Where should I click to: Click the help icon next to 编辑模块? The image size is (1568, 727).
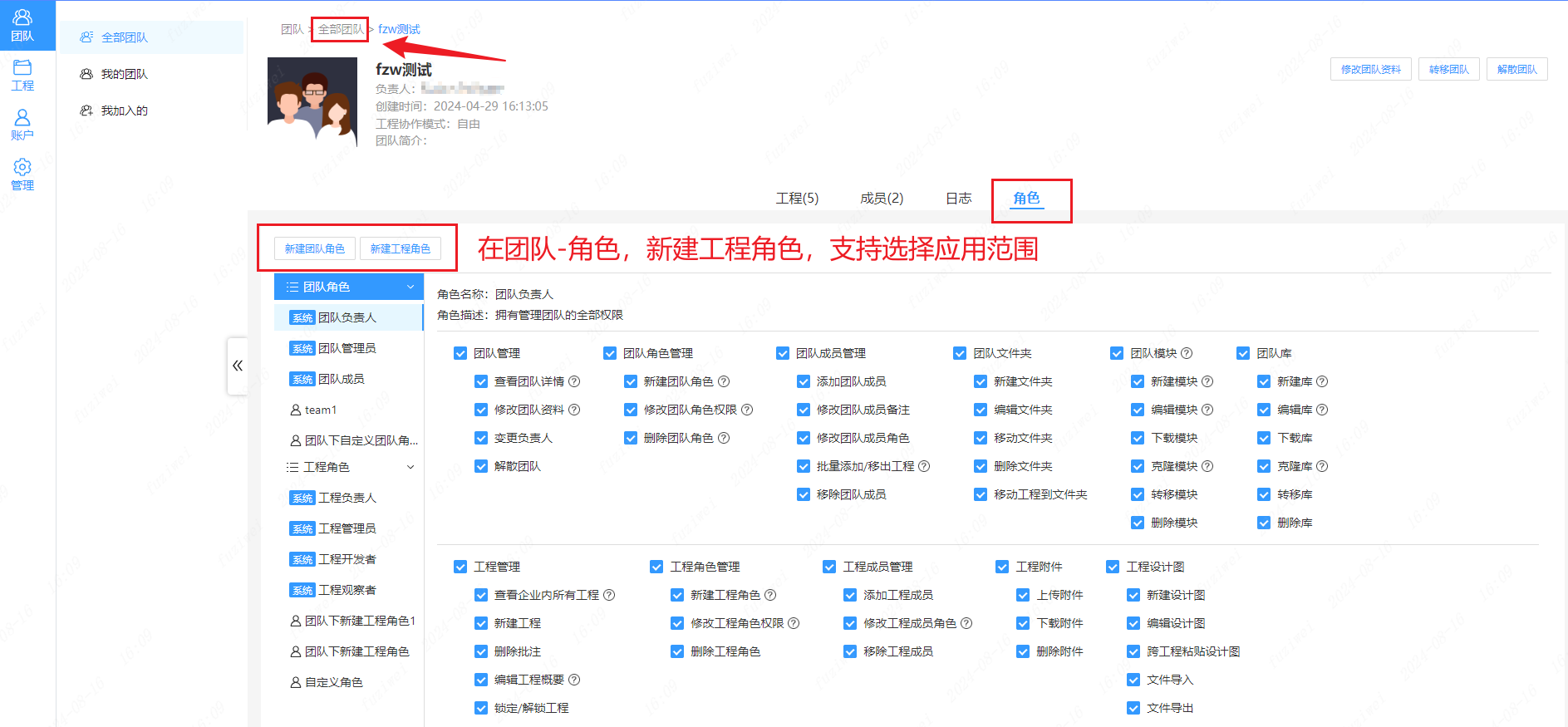[x=1207, y=410]
